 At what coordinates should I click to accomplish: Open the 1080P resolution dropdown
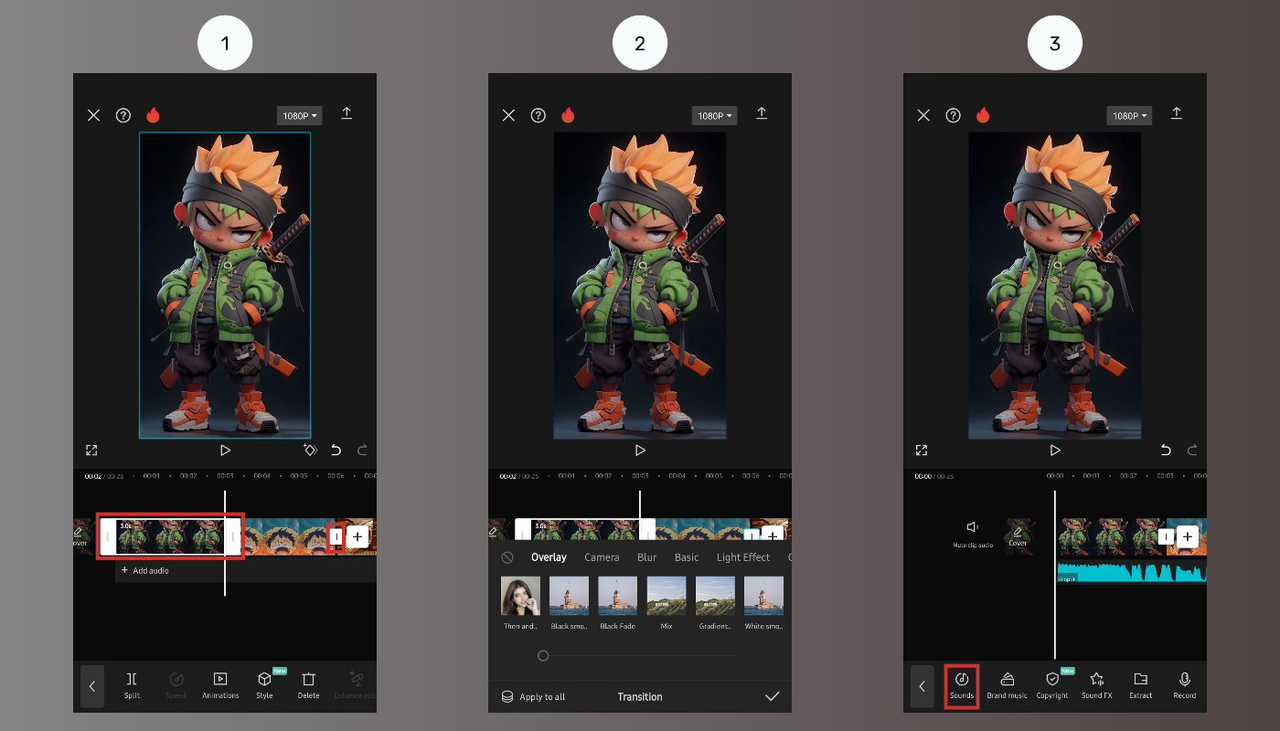(x=299, y=115)
